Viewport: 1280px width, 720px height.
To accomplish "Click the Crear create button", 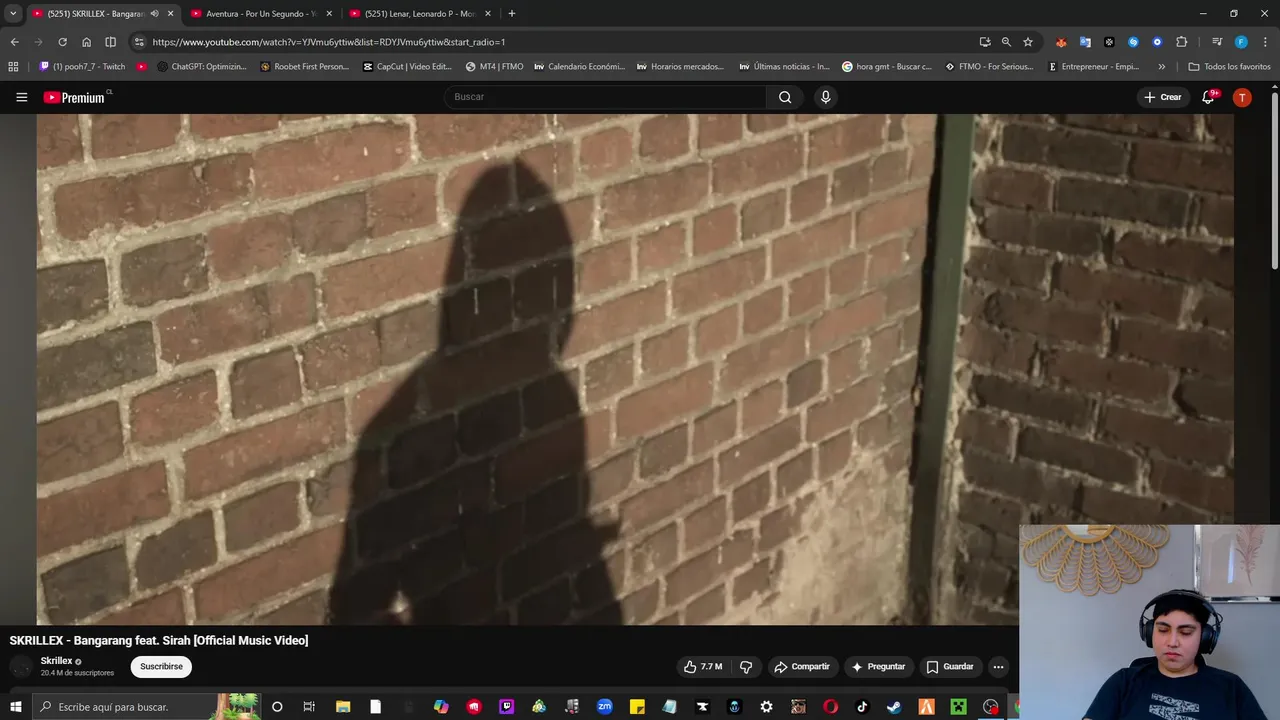I will tap(1163, 97).
